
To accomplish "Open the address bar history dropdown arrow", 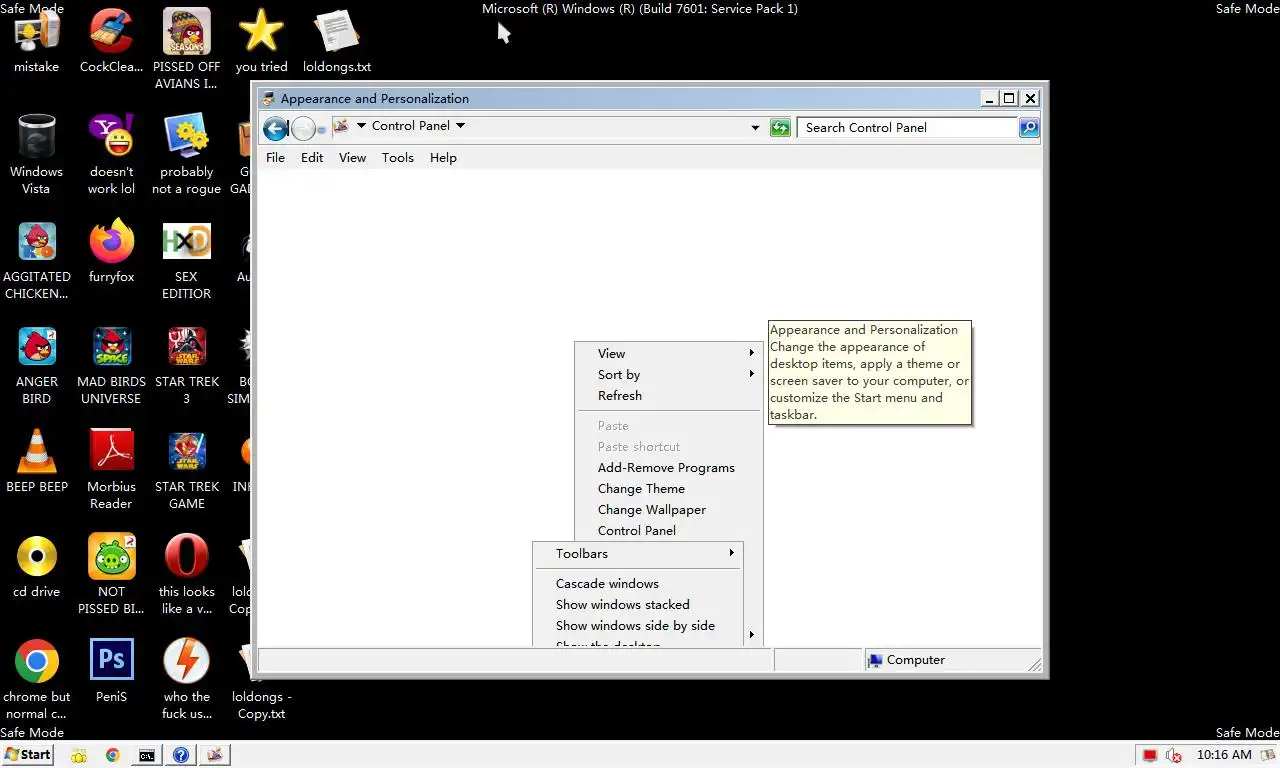I will 755,128.
